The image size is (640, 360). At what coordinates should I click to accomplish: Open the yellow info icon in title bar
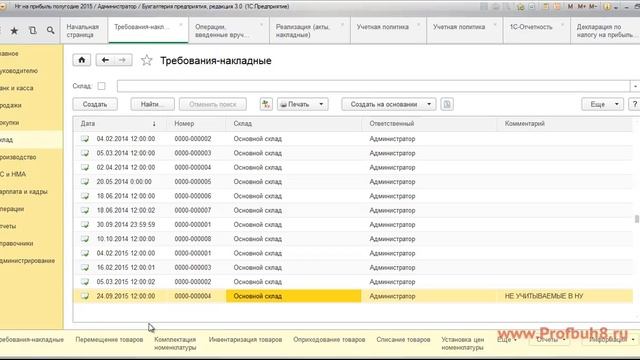click(607, 7)
